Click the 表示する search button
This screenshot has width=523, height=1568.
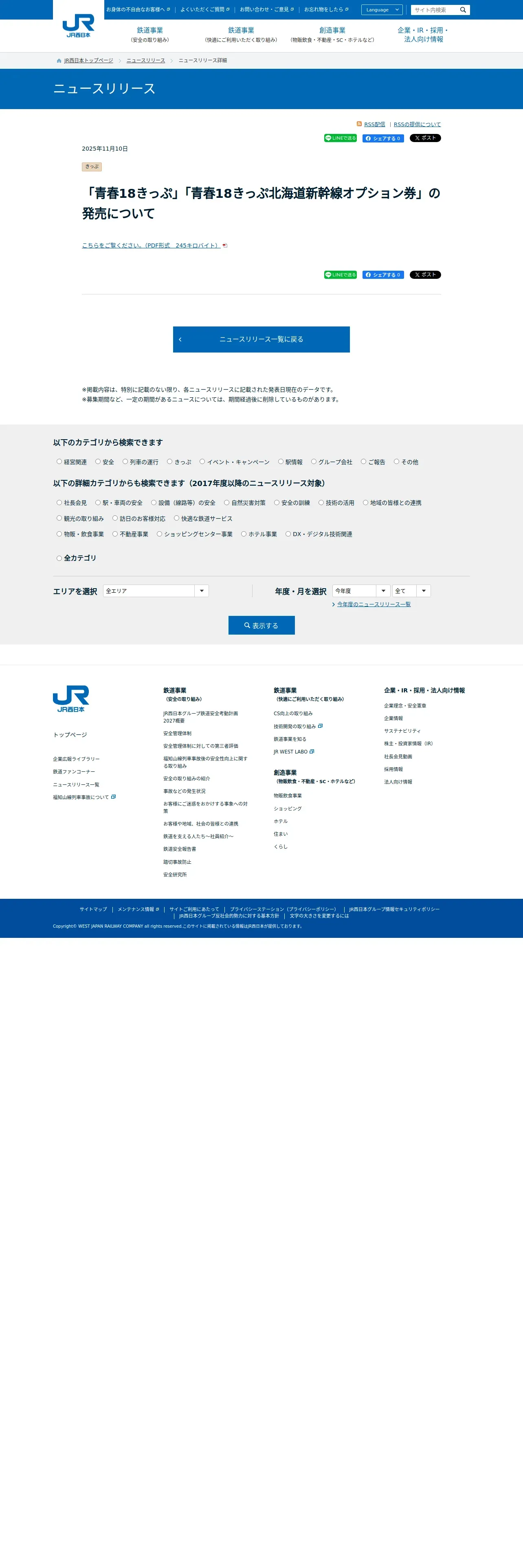pyautogui.click(x=261, y=626)
